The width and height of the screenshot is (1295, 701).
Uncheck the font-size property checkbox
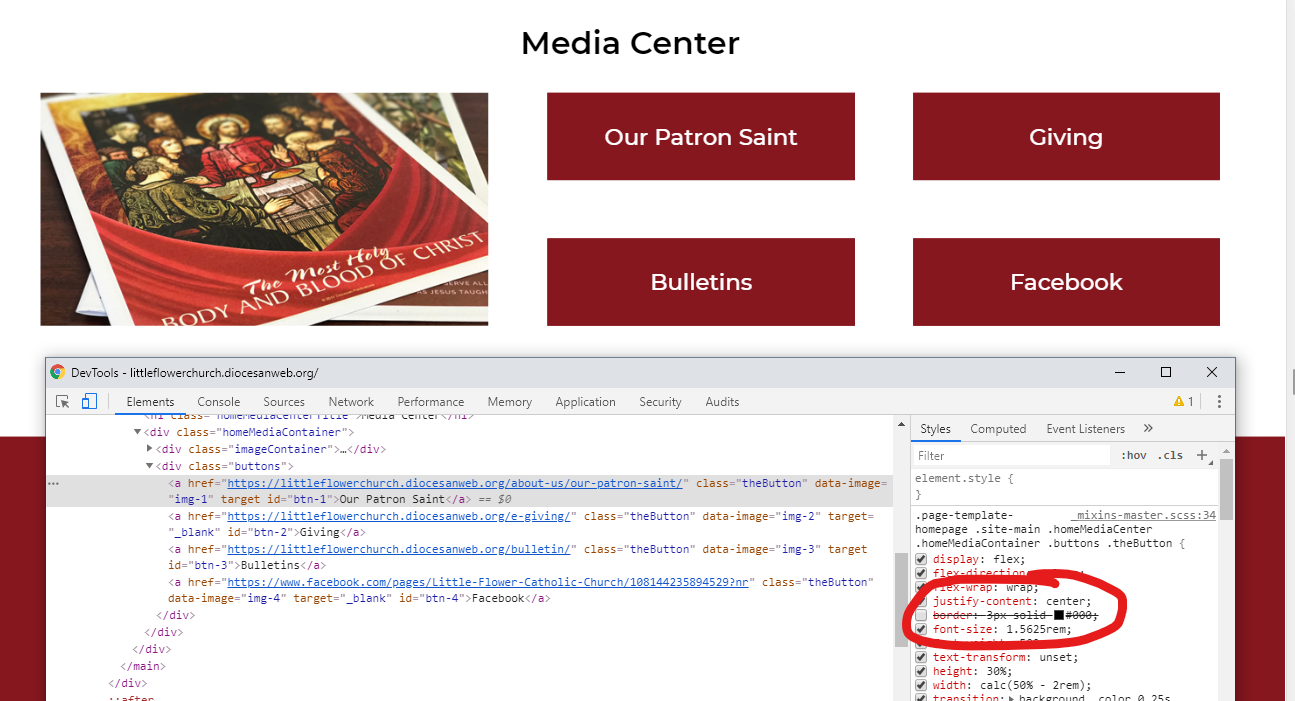pos(922,629)
